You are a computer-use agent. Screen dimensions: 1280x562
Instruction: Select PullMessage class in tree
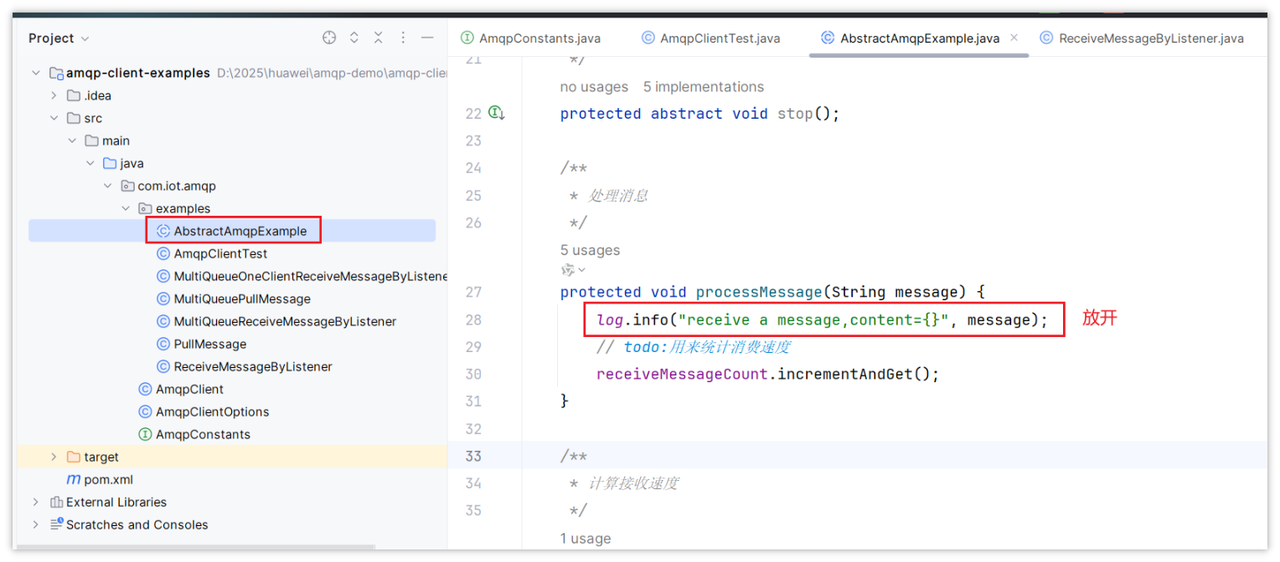[210, 344]
